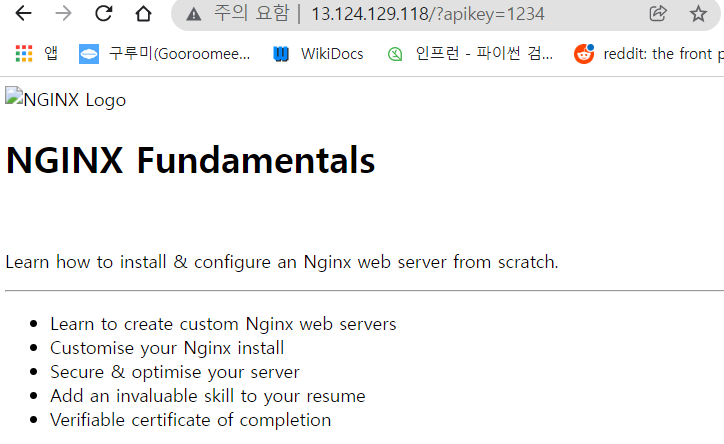Click the address bar URL 13.124.129.118
The width and height of the screenshot is (724, 444).
click(428, 14)
